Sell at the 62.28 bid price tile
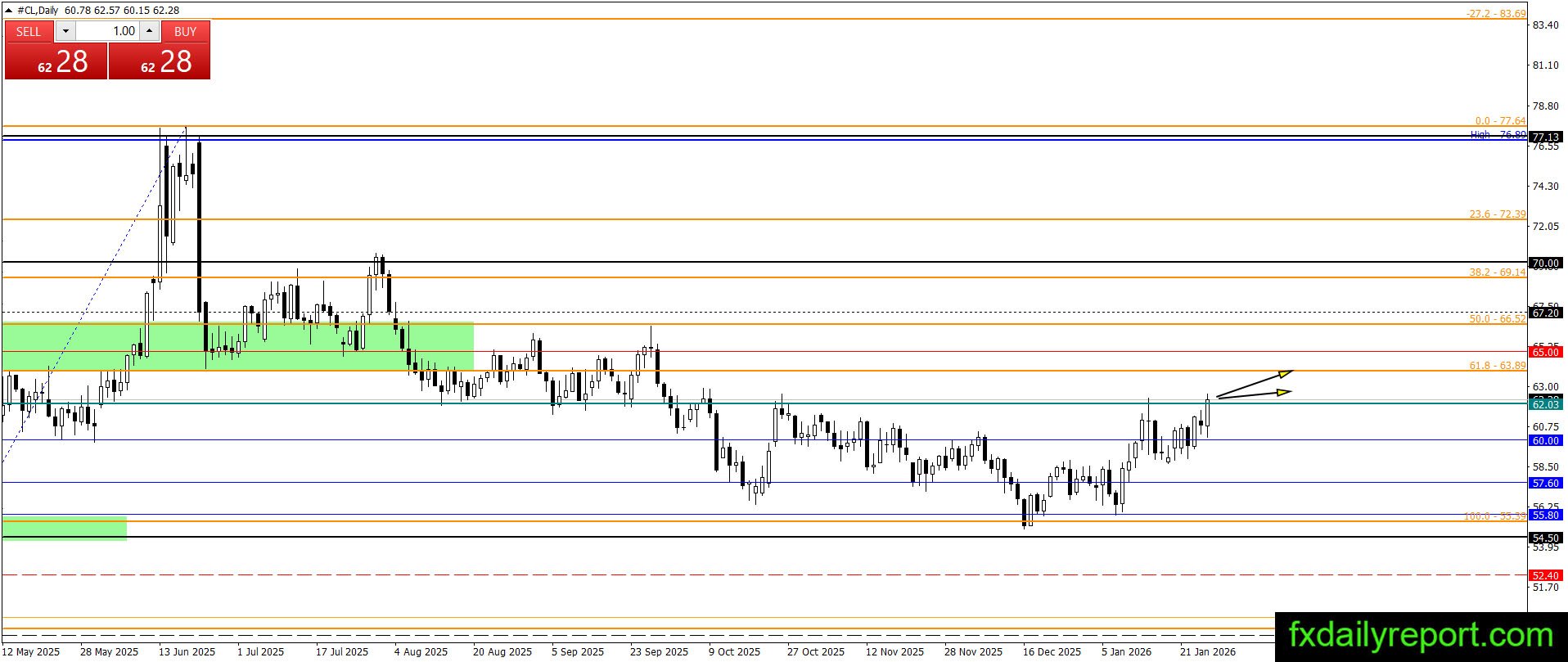The height and width of the screenshot is (662, 1568). click(56, 61)
